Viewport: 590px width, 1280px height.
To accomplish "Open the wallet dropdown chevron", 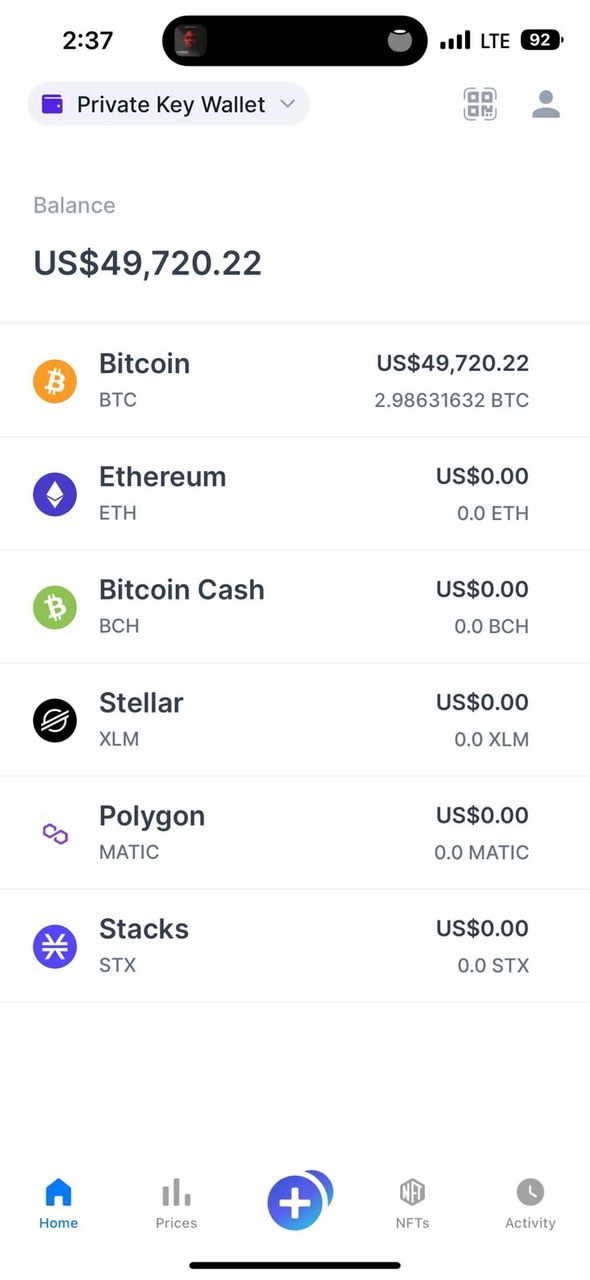I will coord(287,104).
